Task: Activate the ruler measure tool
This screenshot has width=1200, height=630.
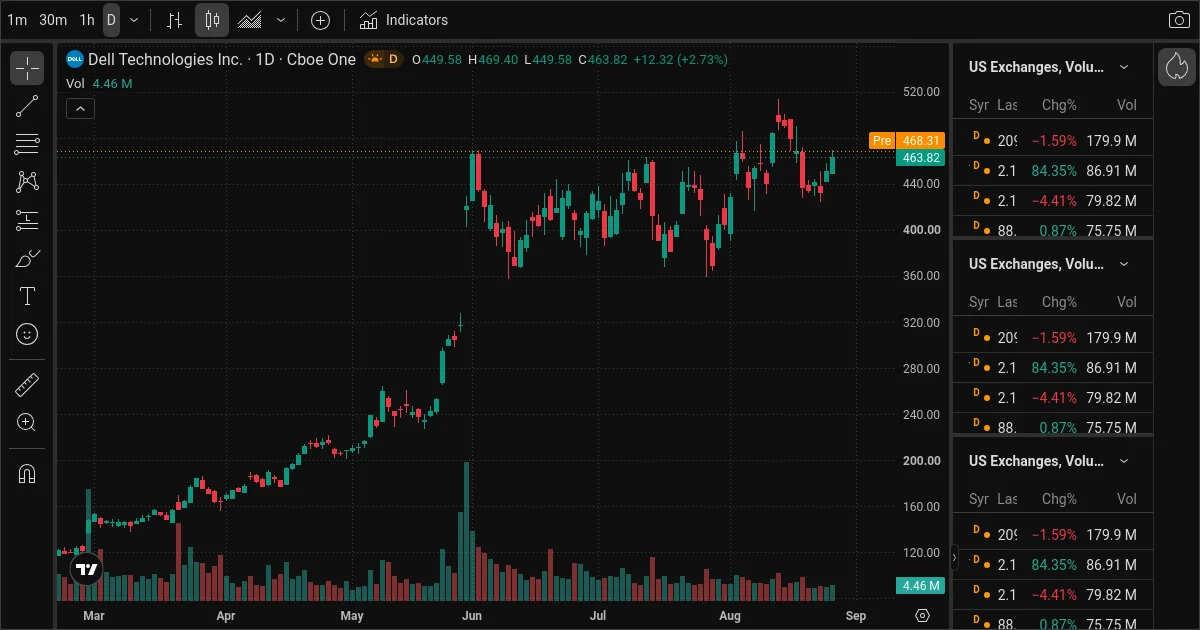Action: click(27, 385)
